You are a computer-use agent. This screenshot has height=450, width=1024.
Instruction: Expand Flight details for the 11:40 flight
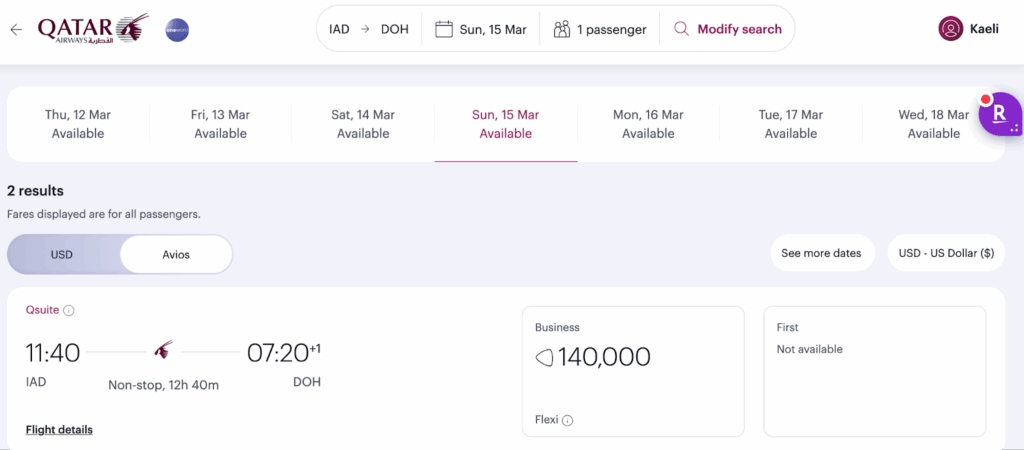(59, 430)
